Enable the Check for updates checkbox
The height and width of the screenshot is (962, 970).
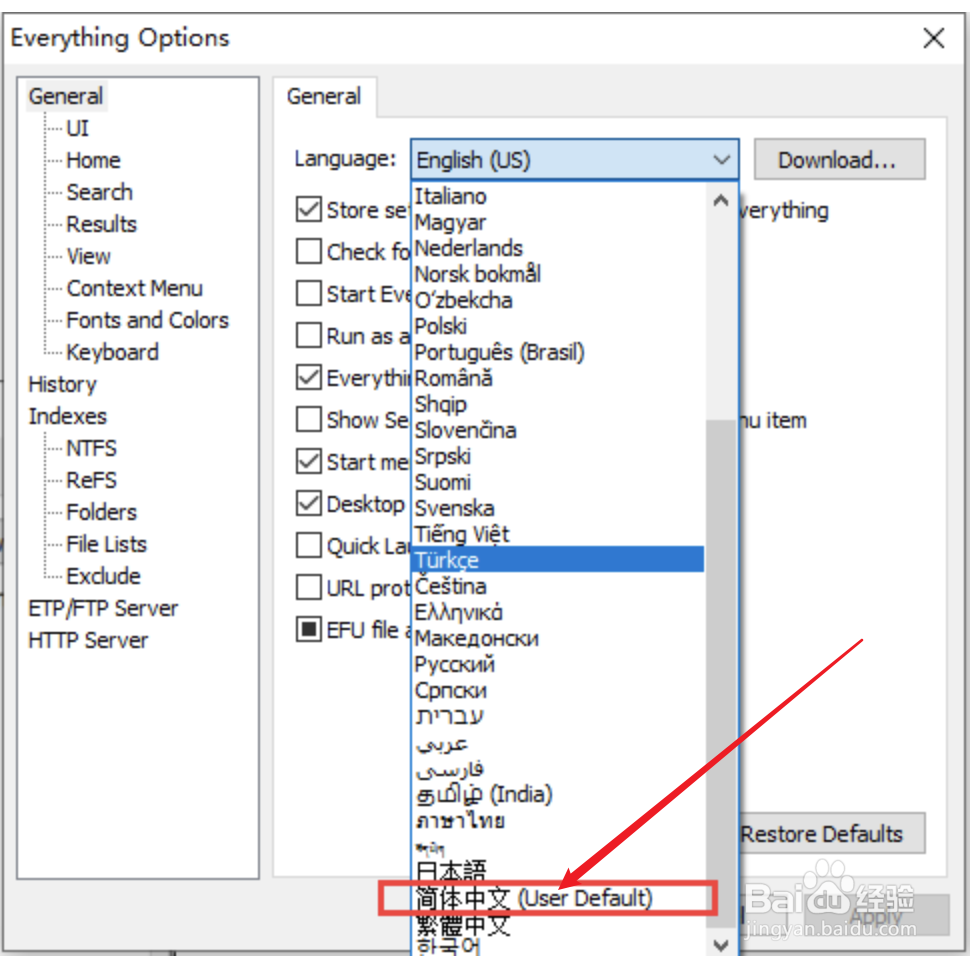308,251
